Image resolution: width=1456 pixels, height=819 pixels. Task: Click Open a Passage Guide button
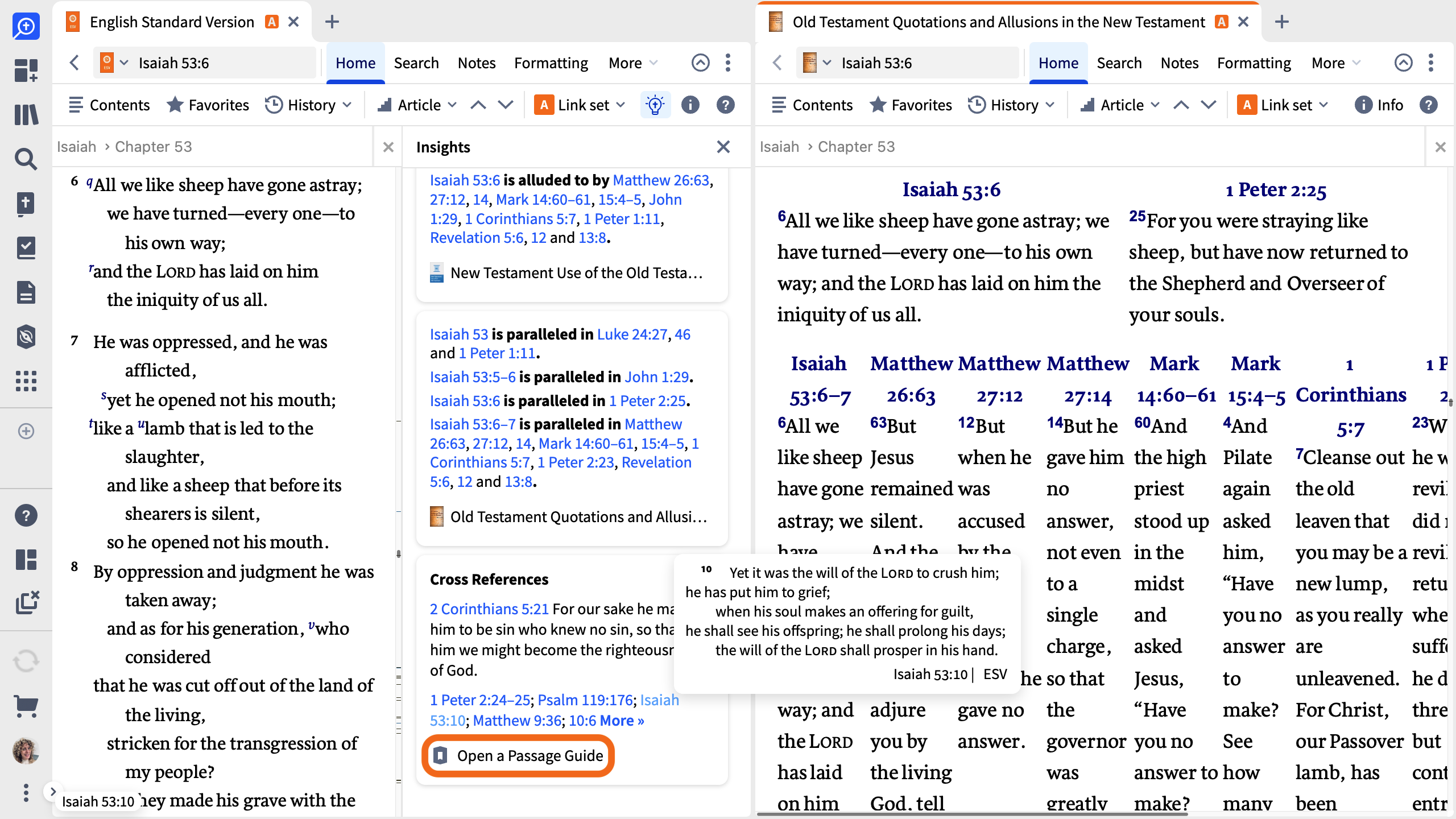click(x=518, y=755)
